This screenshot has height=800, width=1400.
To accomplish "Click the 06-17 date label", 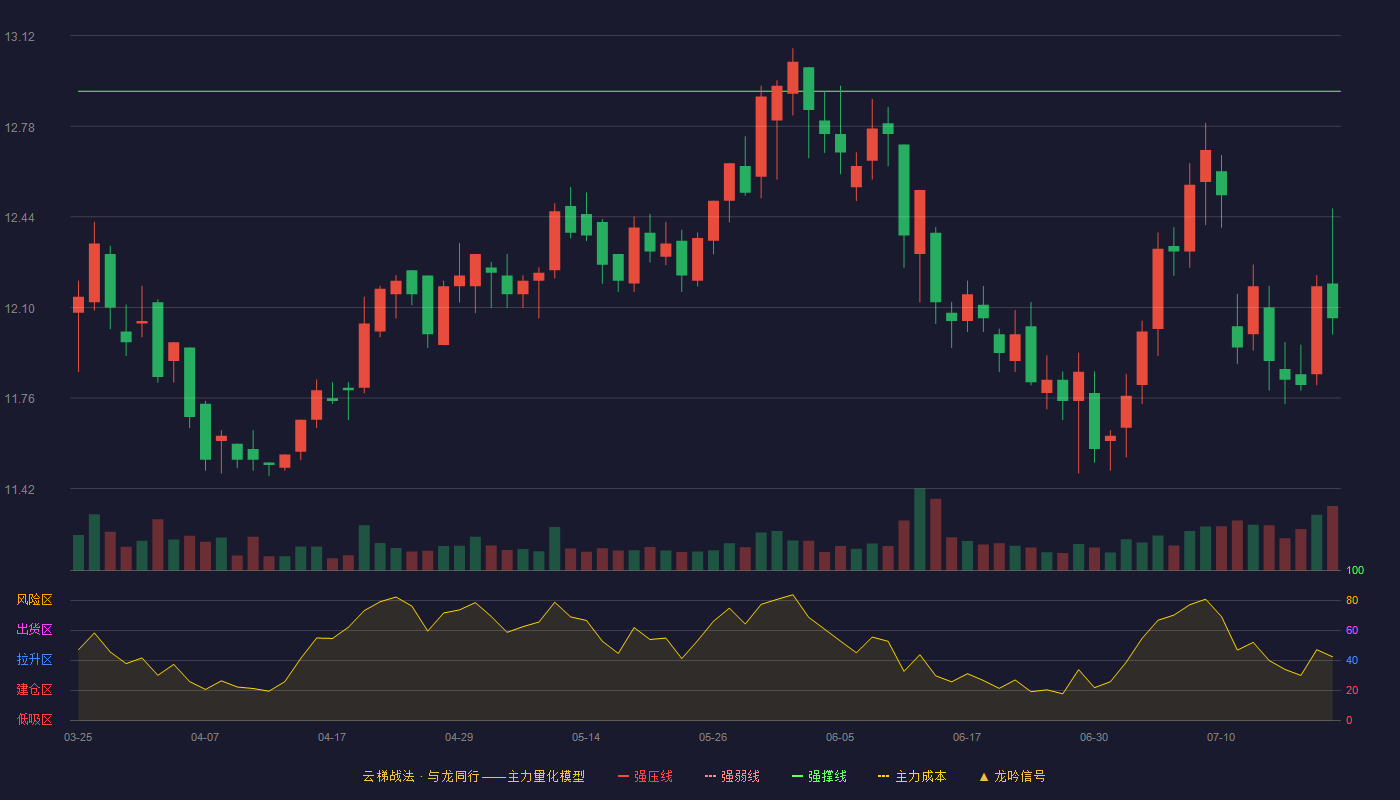I will (967, 737).
